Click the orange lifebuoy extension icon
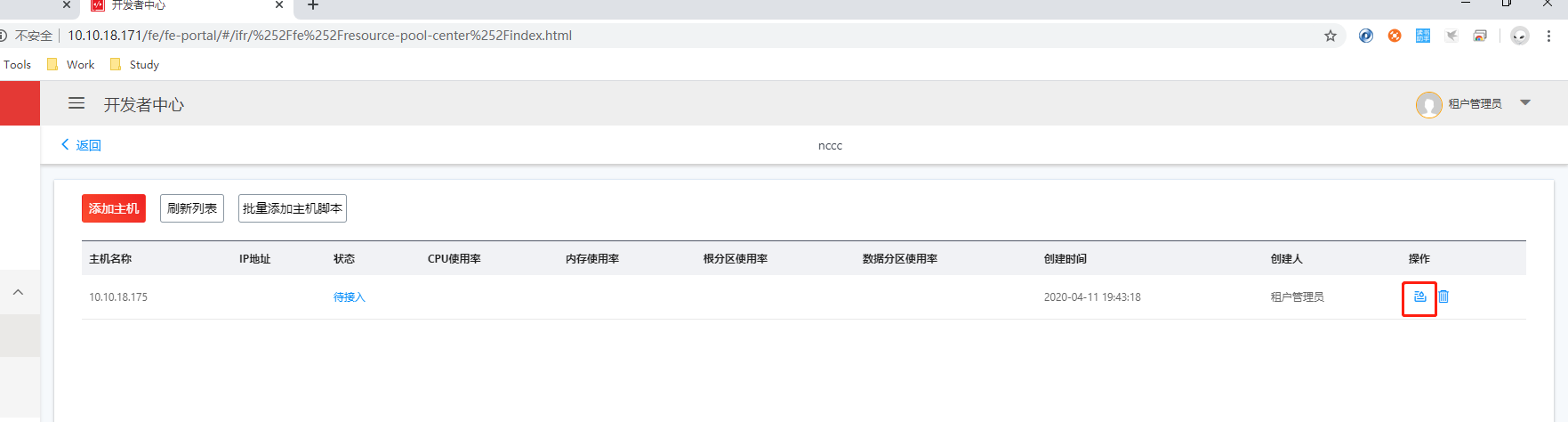This screenshot has height=422, width=1568. [1395, 36]
